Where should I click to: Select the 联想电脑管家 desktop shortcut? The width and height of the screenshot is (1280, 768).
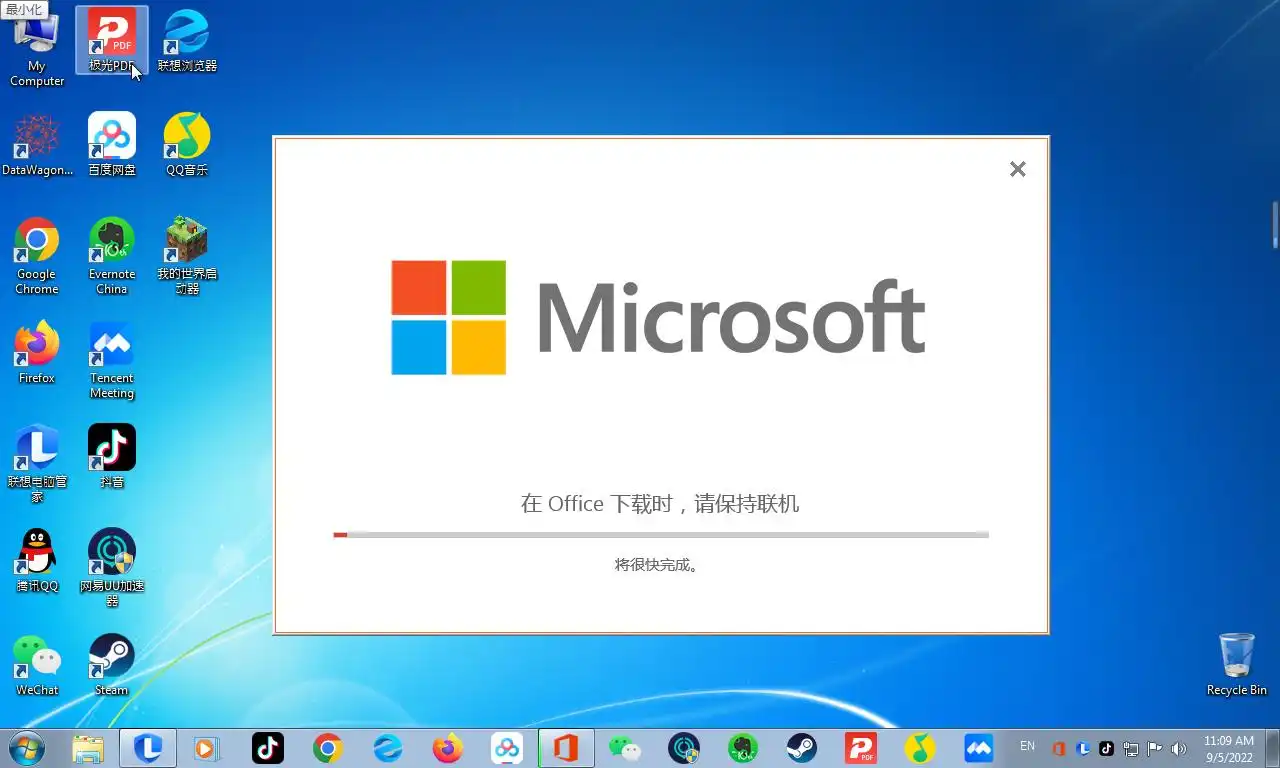[37, 464]
